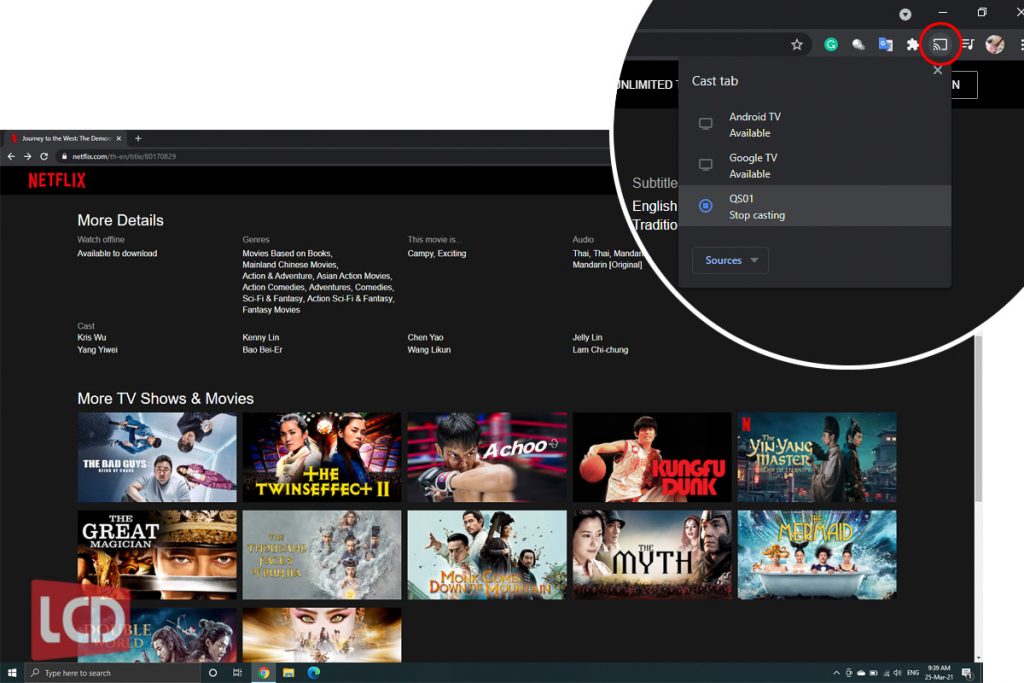Click the Google Translate extension icon
1024x683 pixels.
click(886, 44)
